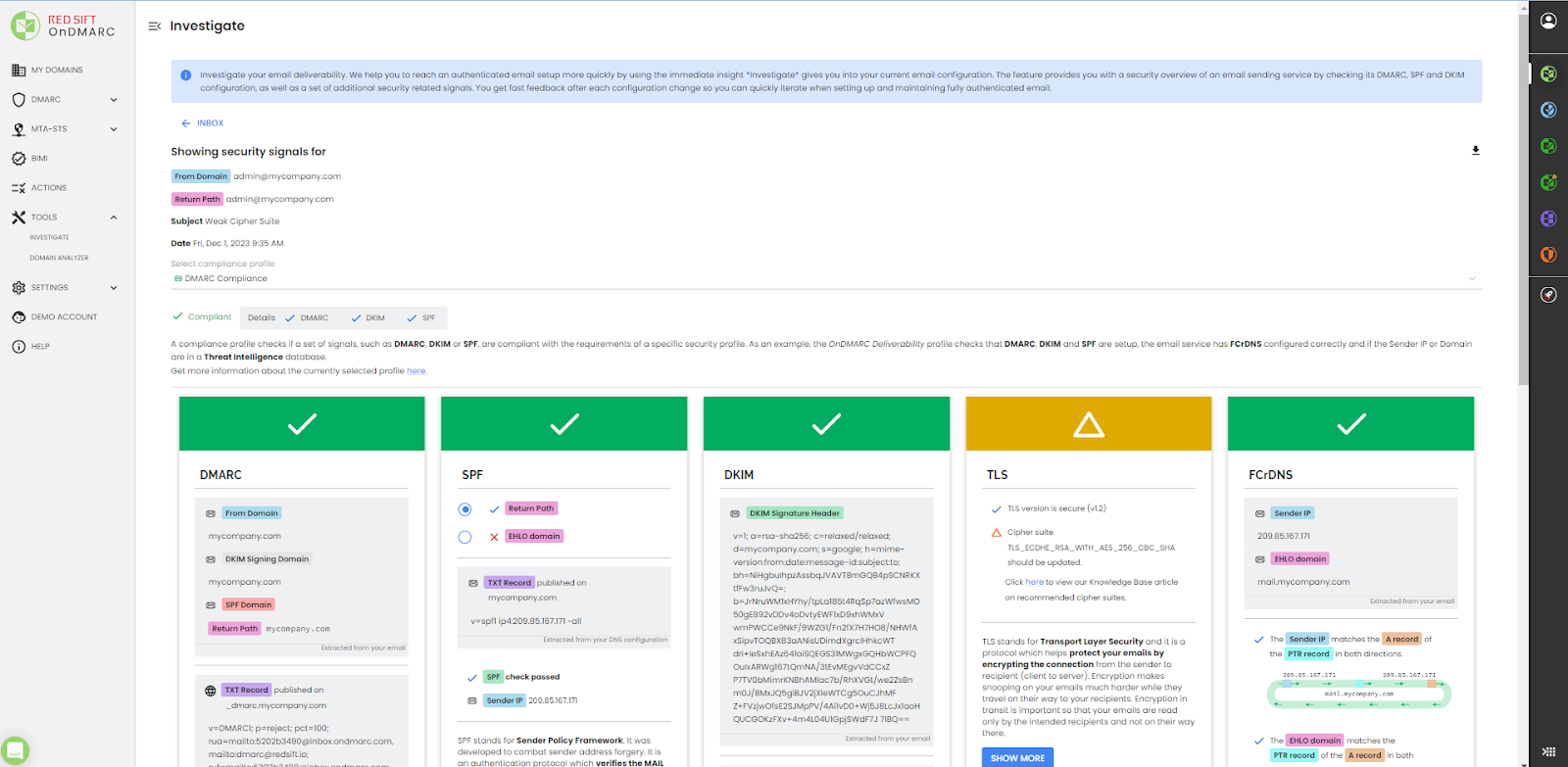The height and width of the screenshot is (767, 1568).
Task: Collapse the sidebar using the menu icon beside Investigate
Action: point(154,26)
